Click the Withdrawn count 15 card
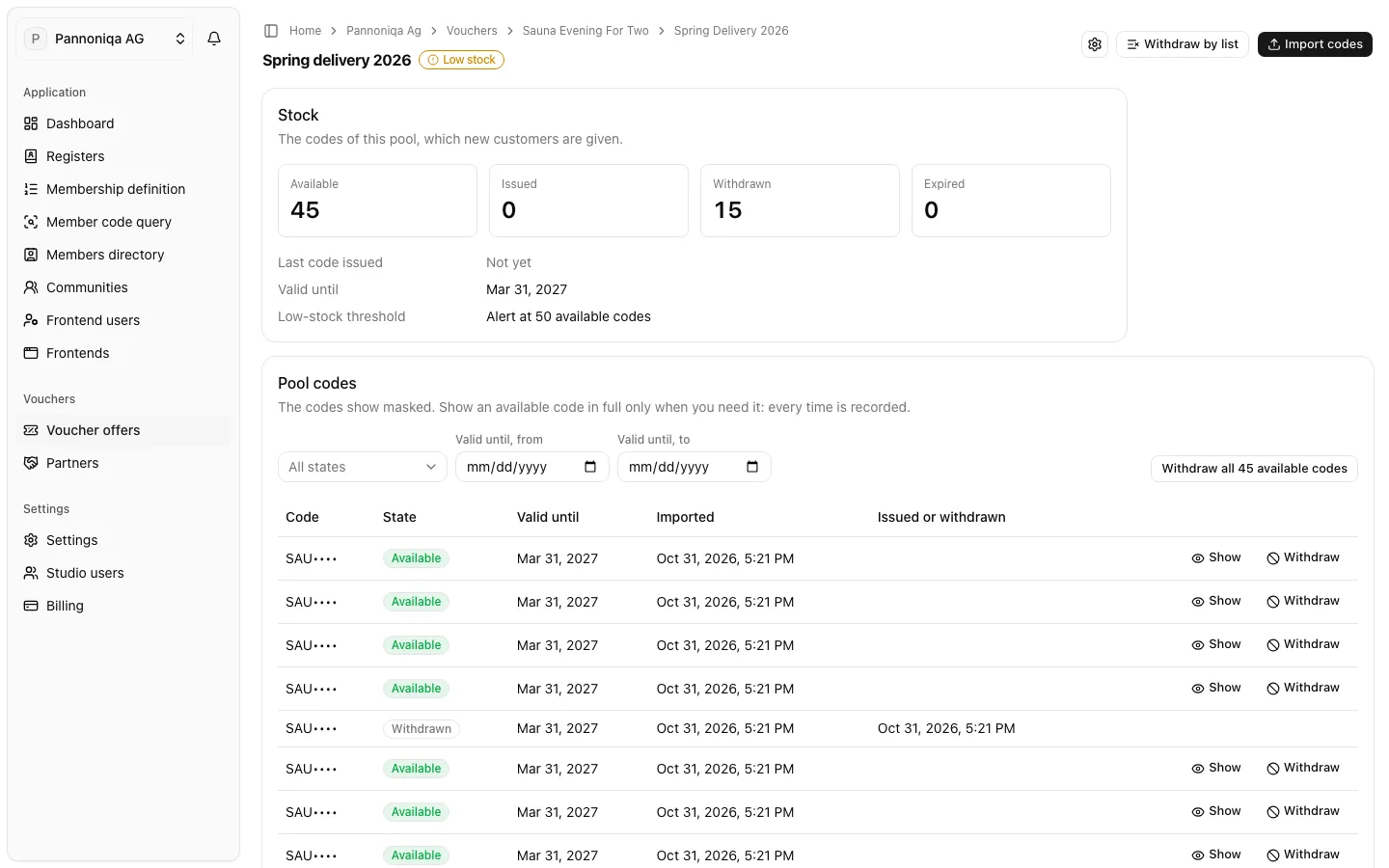 point(800,201)
